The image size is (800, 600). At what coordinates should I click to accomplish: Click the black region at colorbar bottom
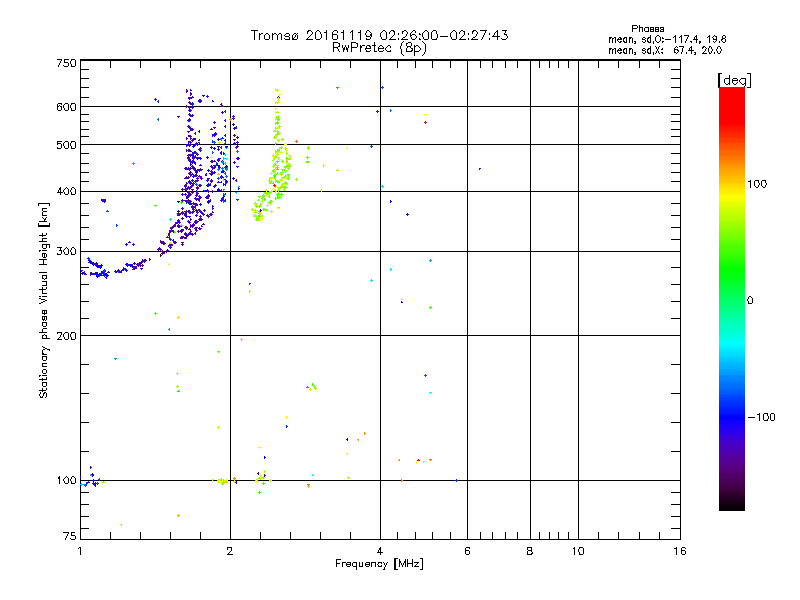click(x=732, y=503)
